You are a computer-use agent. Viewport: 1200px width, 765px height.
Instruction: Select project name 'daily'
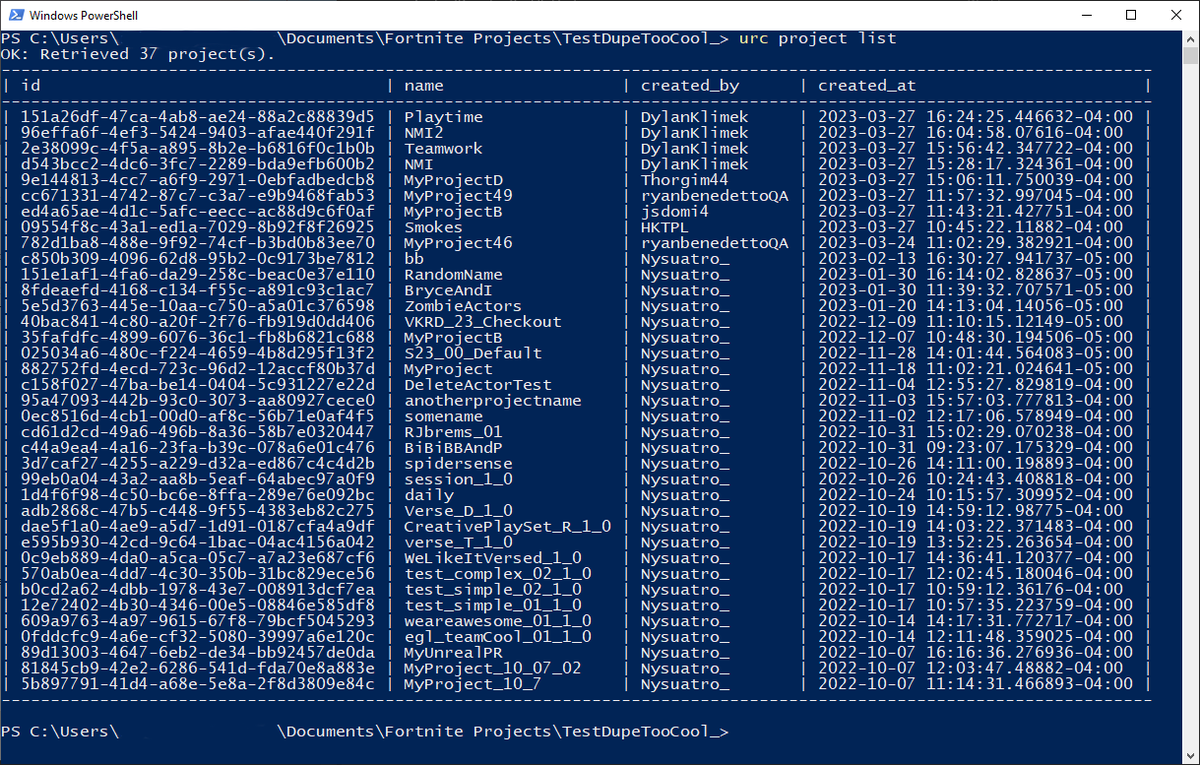pos(429,495)
